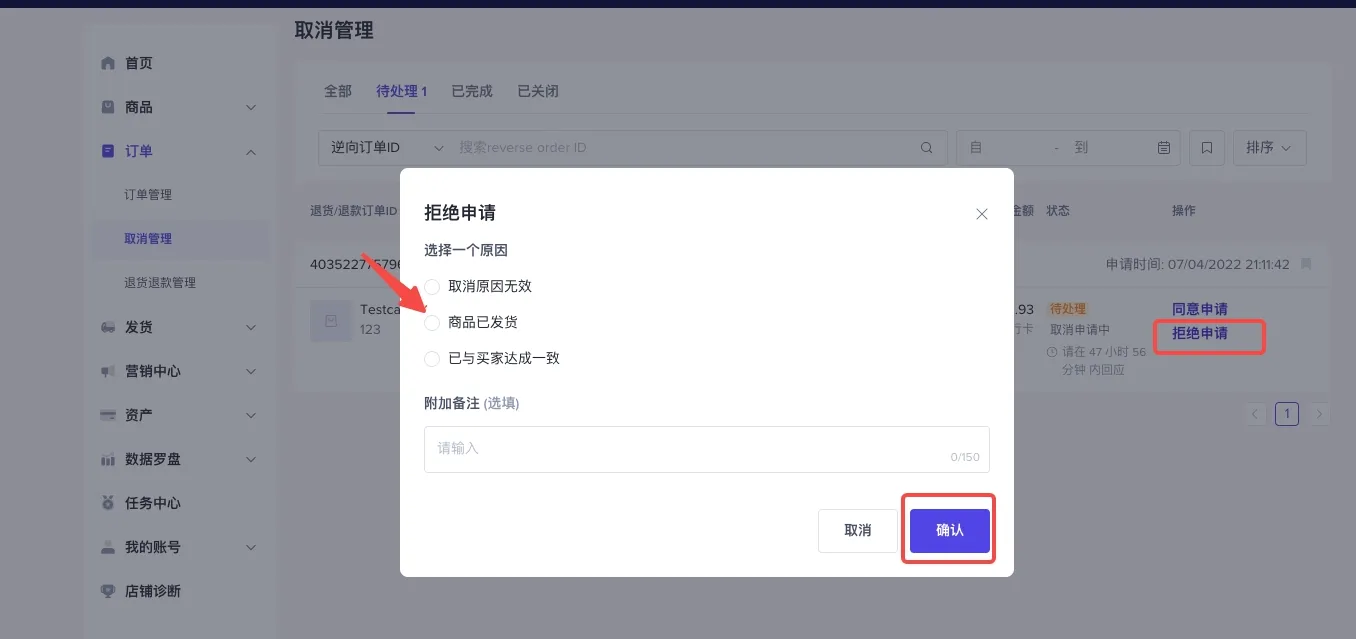This screenshot has width=1356, height=639.
Task: Switch to the 已完成 tab
Action: click(x=472, y=91)
